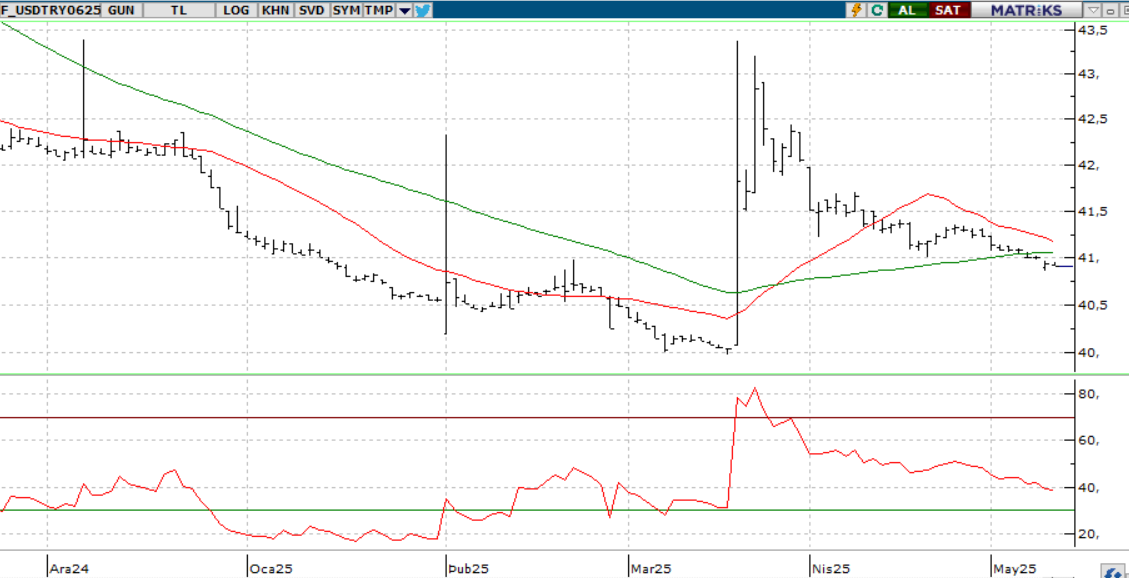Toggle KHN option in chart toolbar
Screen dimensions: 1129x578
tap(276, 10)
